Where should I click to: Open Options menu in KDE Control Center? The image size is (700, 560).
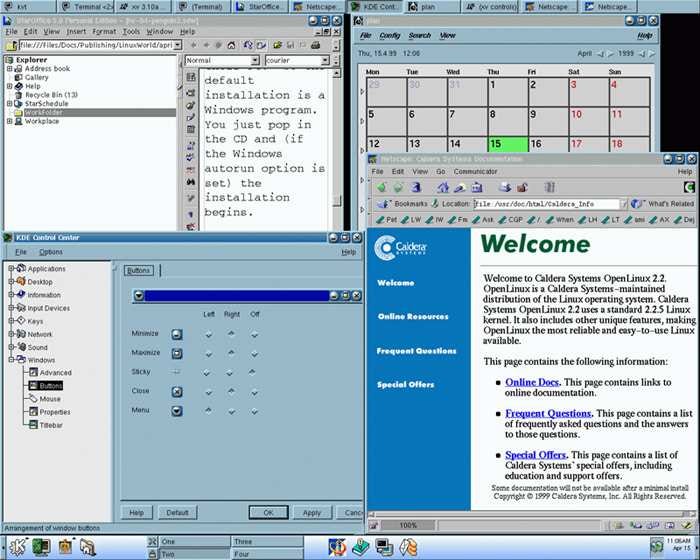(x=51, y=252)
